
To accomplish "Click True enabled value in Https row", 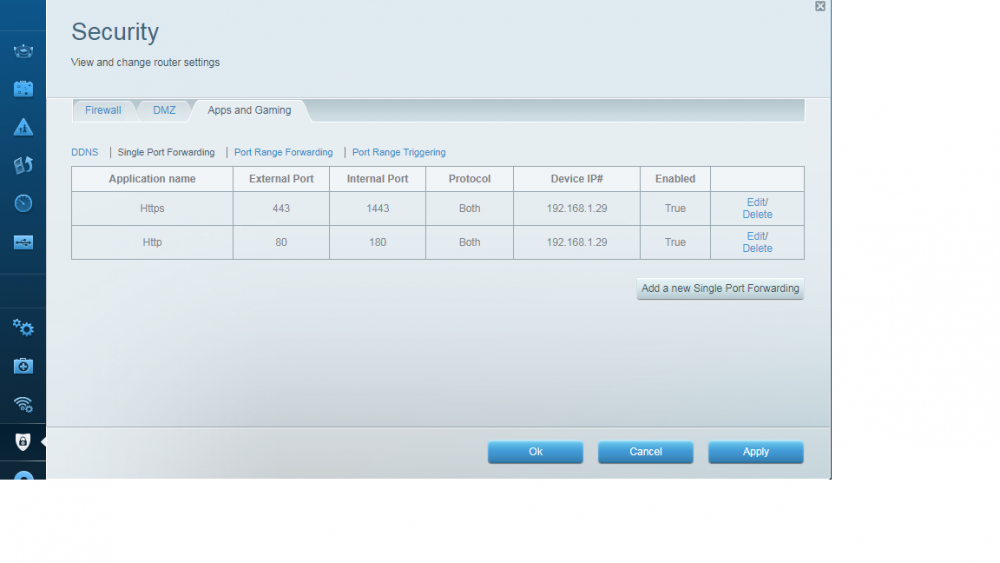I will pyautogui.click(x=675, y=208).
